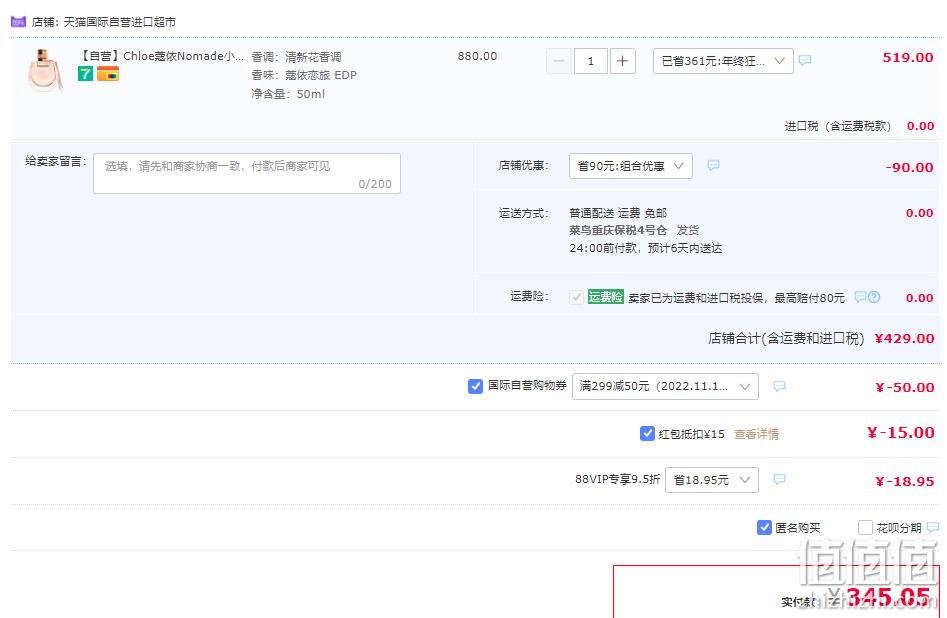
Task: Uncheck the 红包抵扣¥15 checkbox
Action: (647, 433)
